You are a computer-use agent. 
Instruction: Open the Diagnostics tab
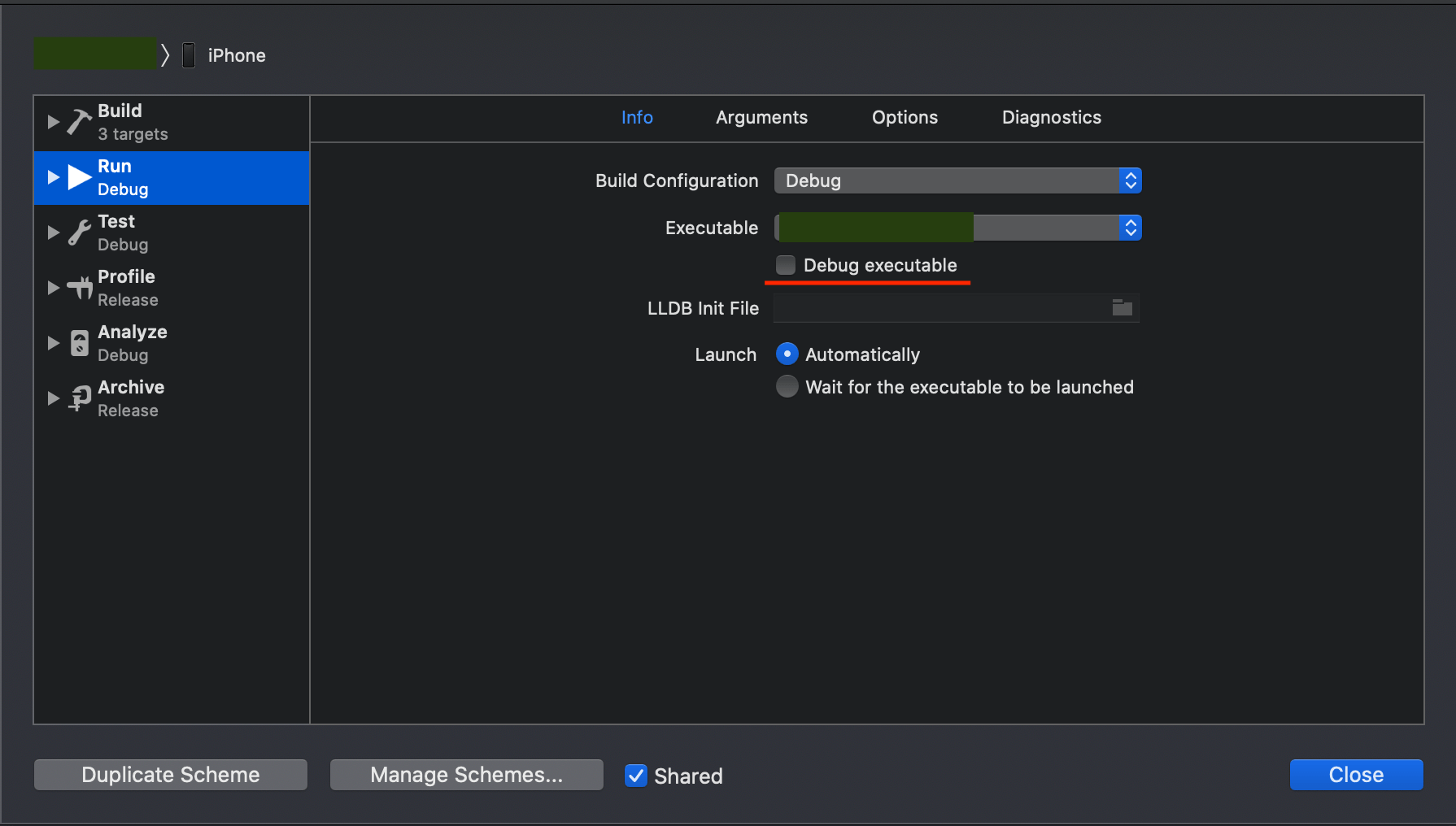pos(1051,117)
